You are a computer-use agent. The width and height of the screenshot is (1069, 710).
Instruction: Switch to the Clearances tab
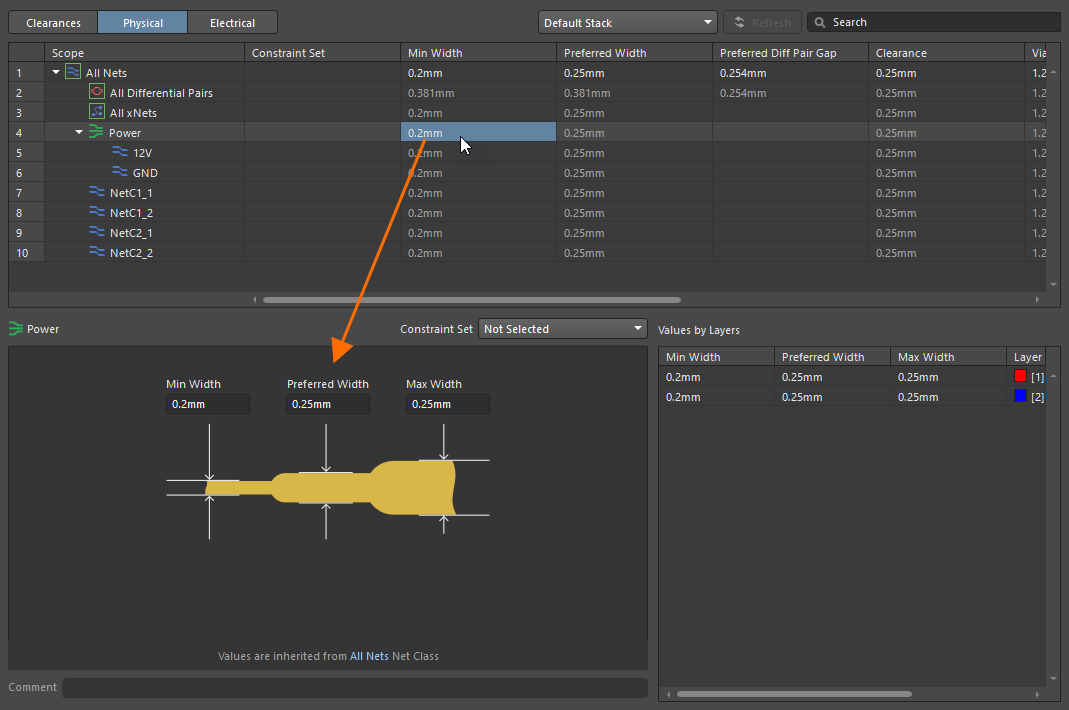53,22
